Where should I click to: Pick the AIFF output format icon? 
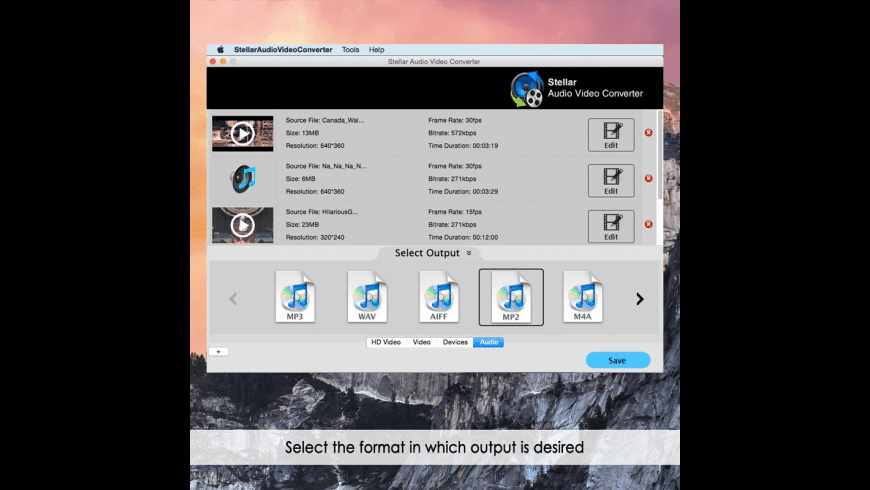click(x=438, y=297)
